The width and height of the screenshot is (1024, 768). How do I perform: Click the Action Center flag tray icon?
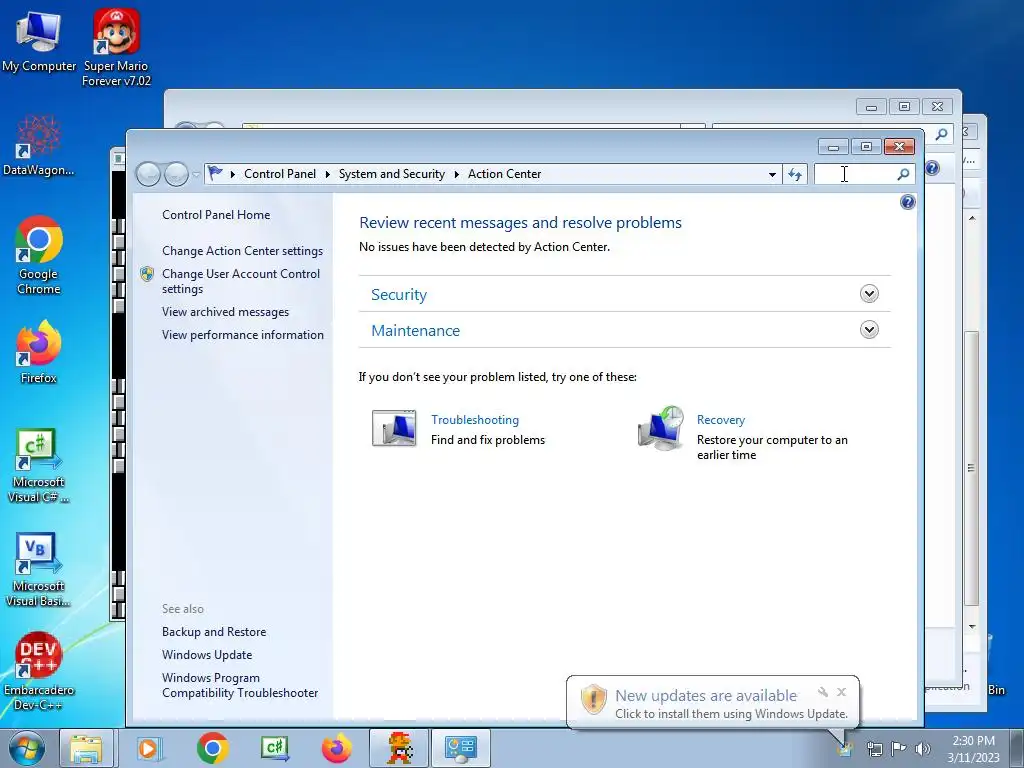899,749
